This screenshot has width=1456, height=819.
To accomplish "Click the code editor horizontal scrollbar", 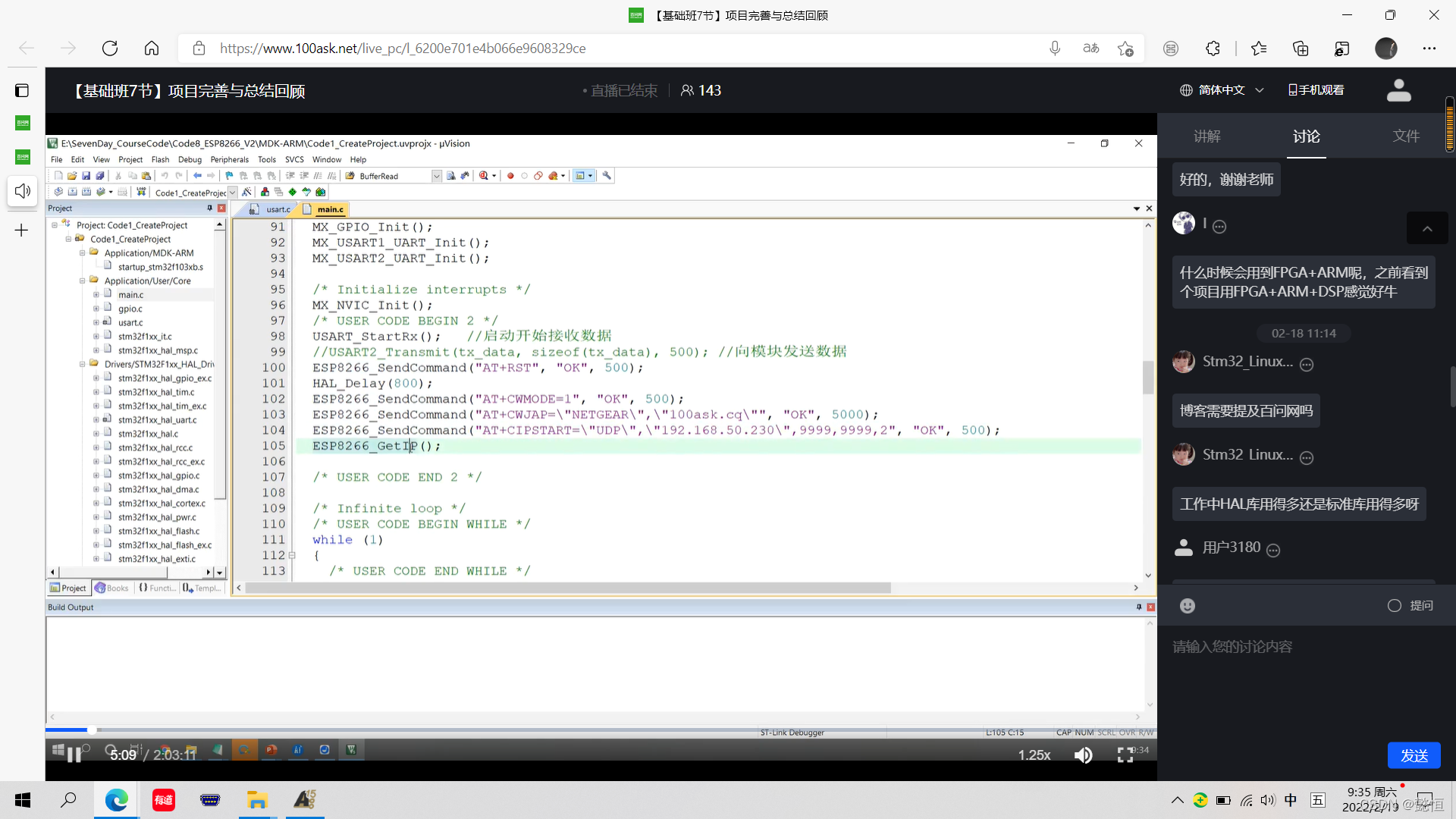I will 568,588.
